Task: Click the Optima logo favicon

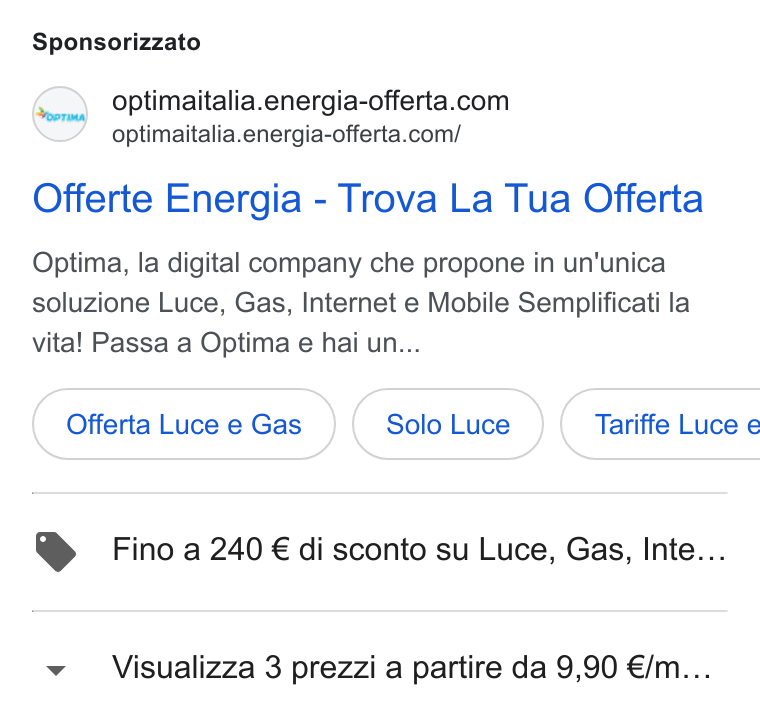Action: pos(60,114)
